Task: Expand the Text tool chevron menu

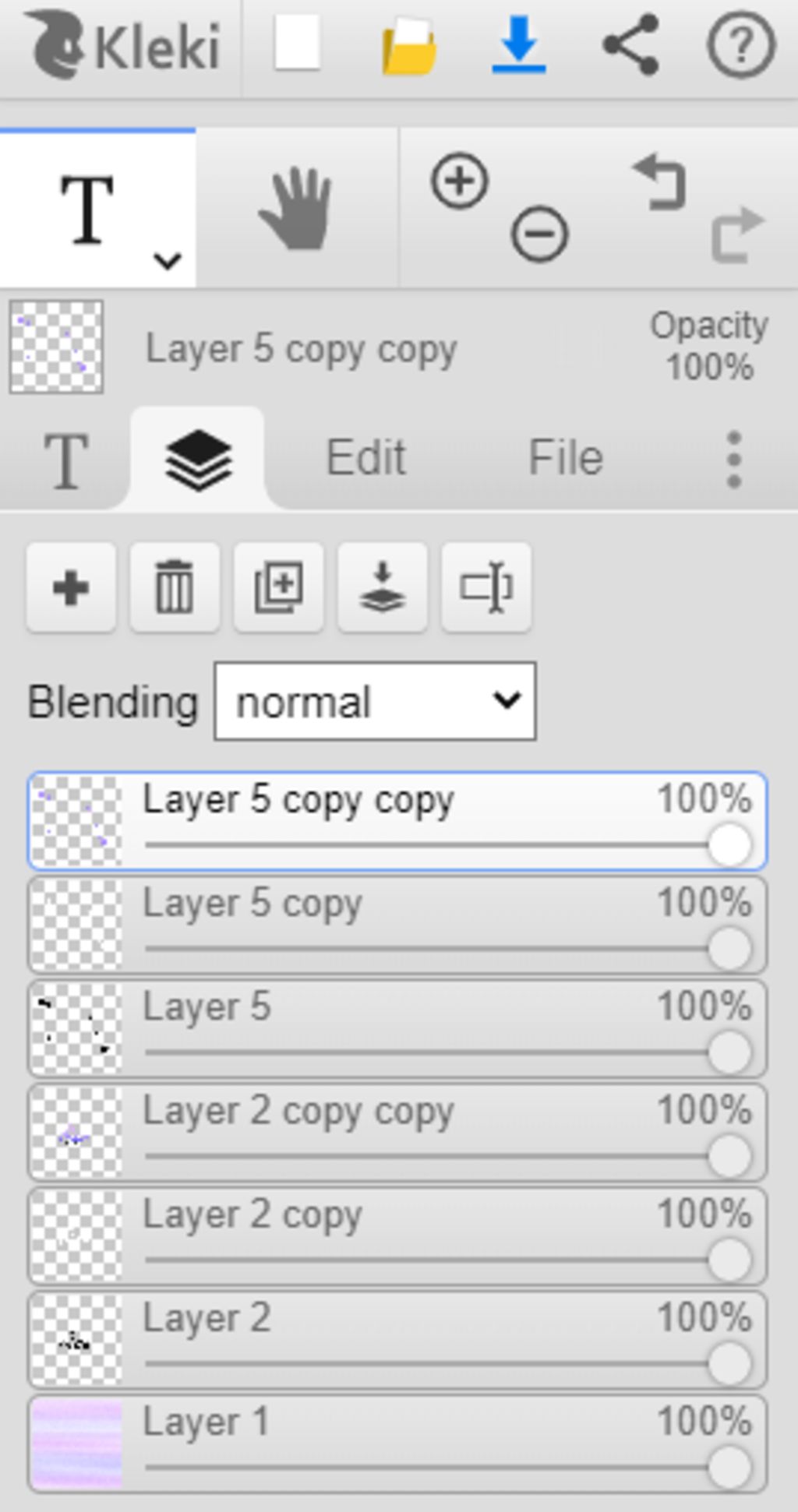Action: 168,260
